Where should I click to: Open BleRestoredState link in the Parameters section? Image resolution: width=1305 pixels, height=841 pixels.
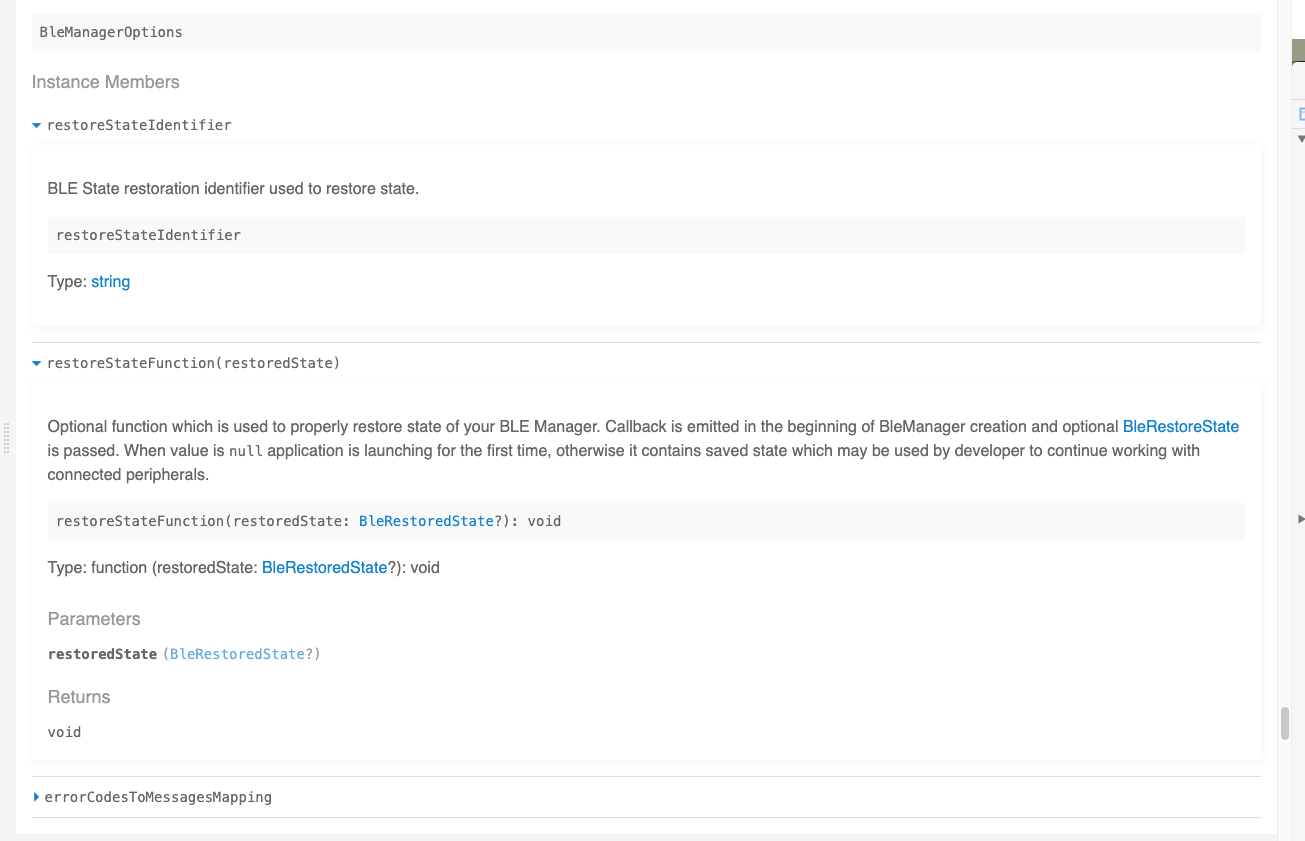click(237, 654)
